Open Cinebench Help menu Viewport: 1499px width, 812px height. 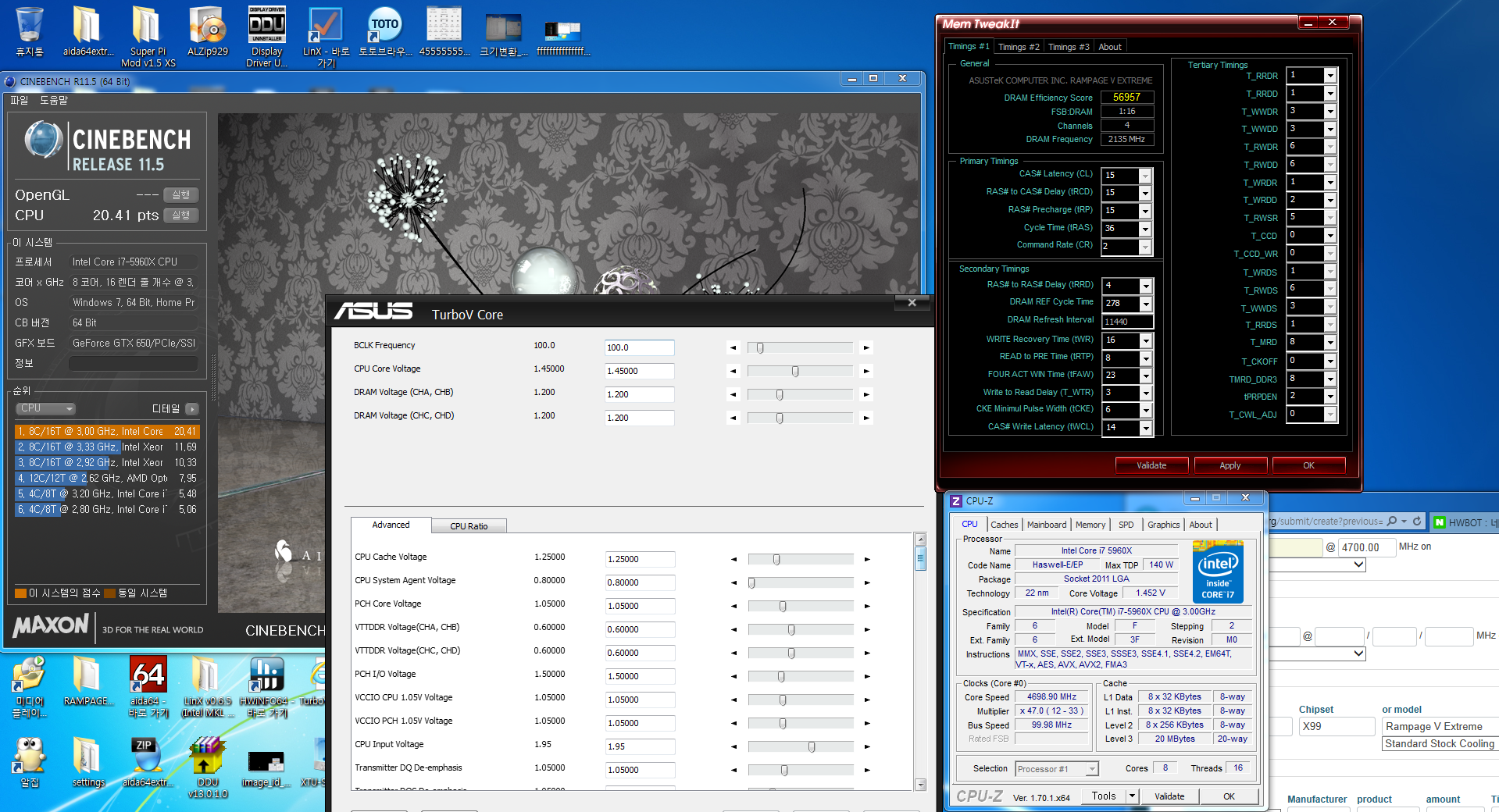coord(54,101)
